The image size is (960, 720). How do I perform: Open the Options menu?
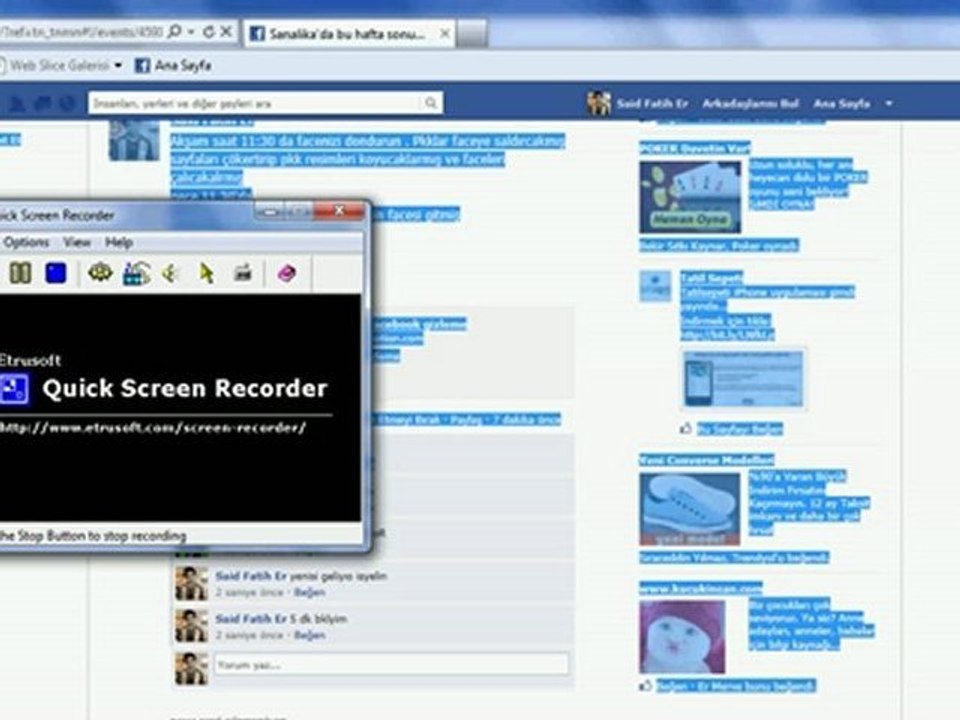coord(26,242)
